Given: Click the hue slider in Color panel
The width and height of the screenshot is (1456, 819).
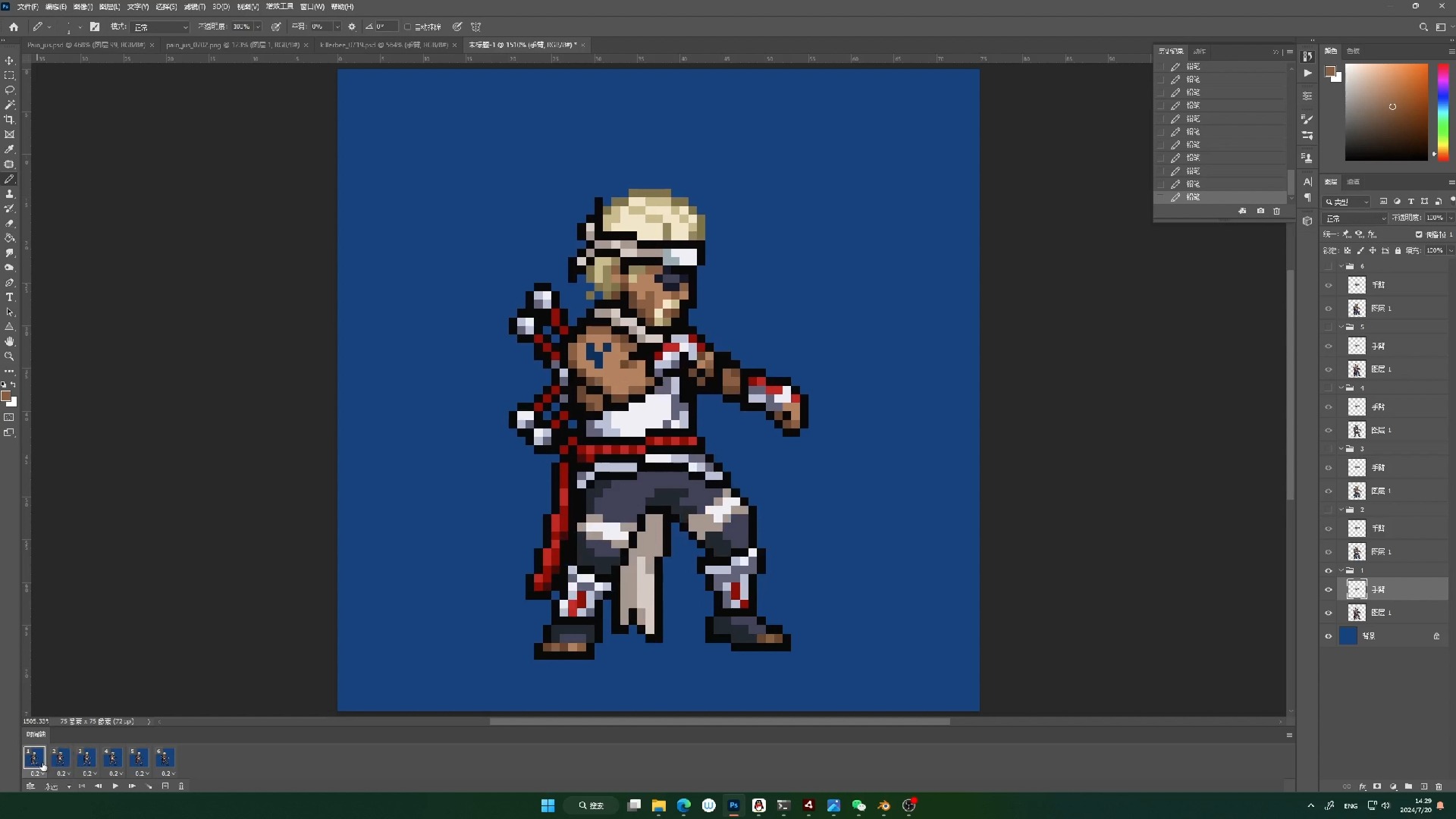Looking at the screenshot, I should coord(1443,111).
